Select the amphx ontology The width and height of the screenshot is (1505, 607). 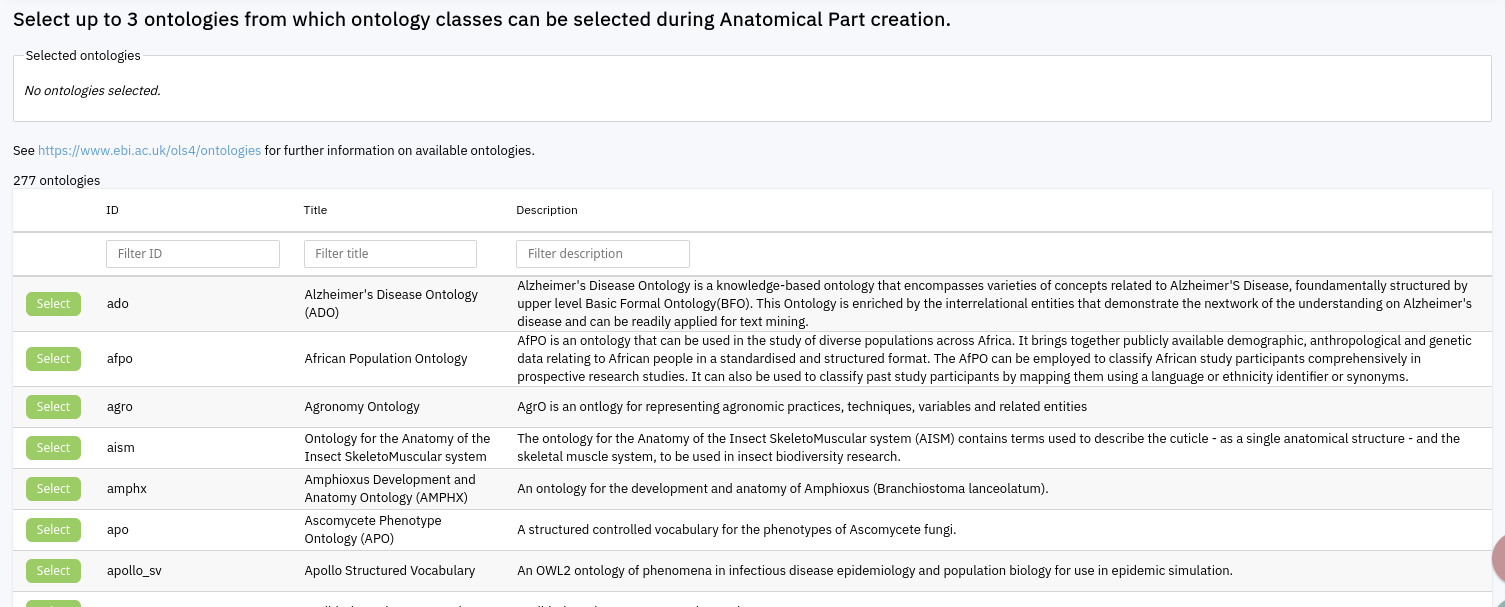click(53, 489)
